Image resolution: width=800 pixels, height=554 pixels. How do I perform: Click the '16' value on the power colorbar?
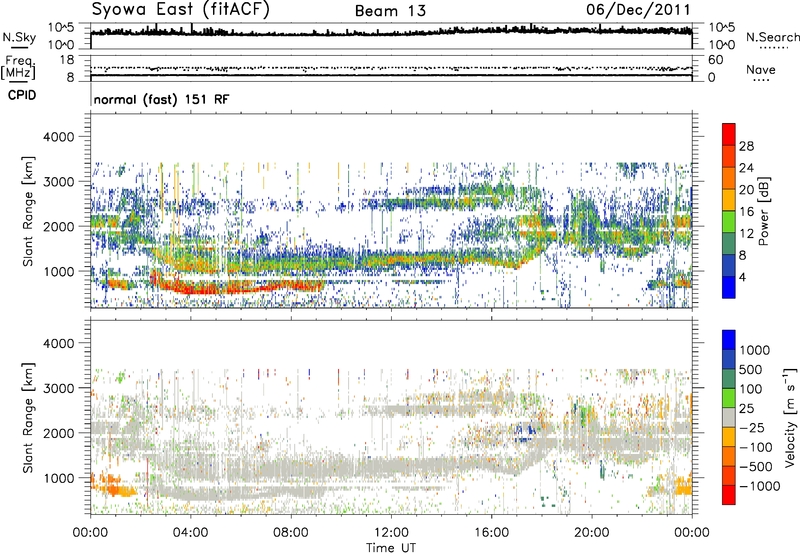[x=746, y=212]
